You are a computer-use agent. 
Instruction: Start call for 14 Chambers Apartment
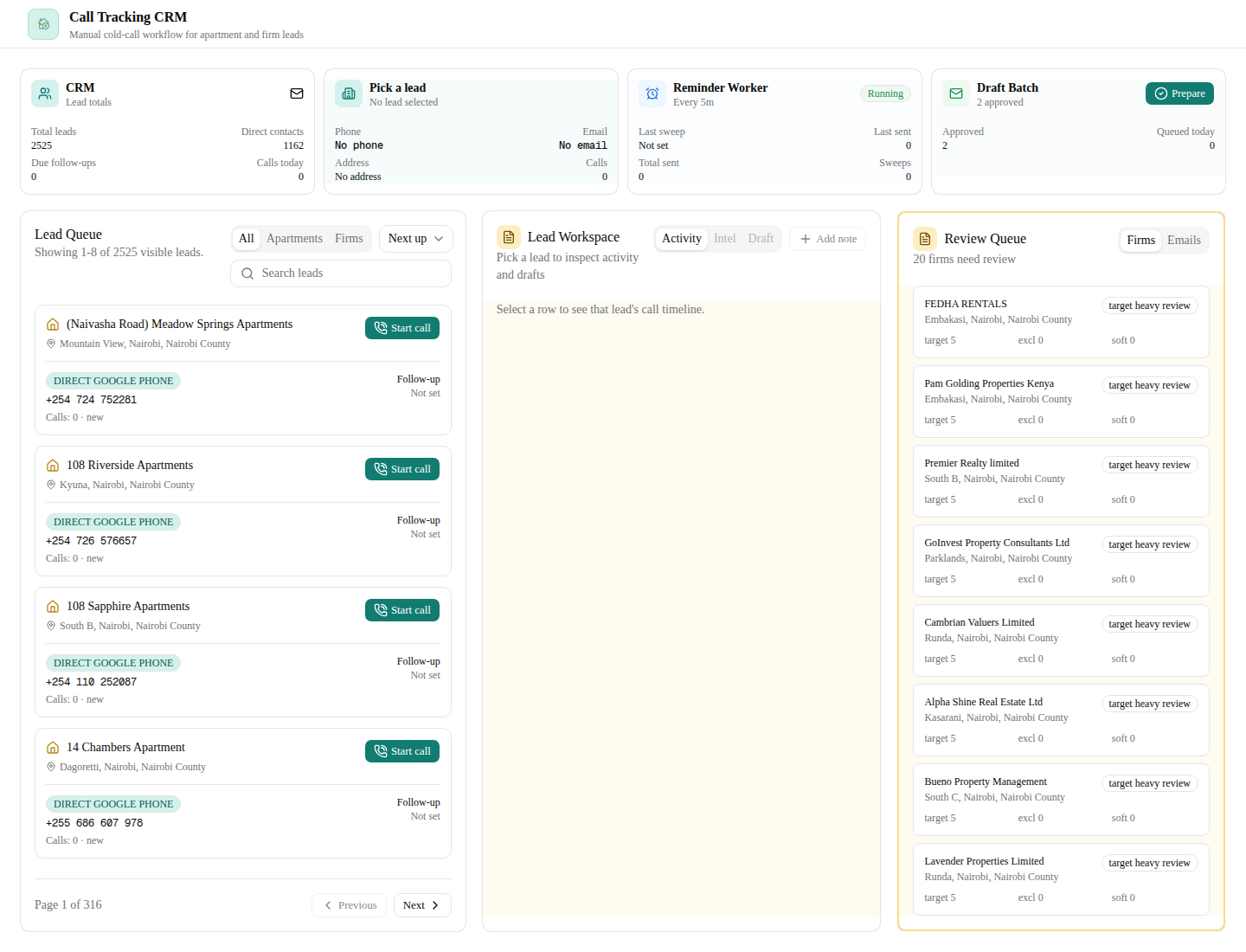(402, 751)
